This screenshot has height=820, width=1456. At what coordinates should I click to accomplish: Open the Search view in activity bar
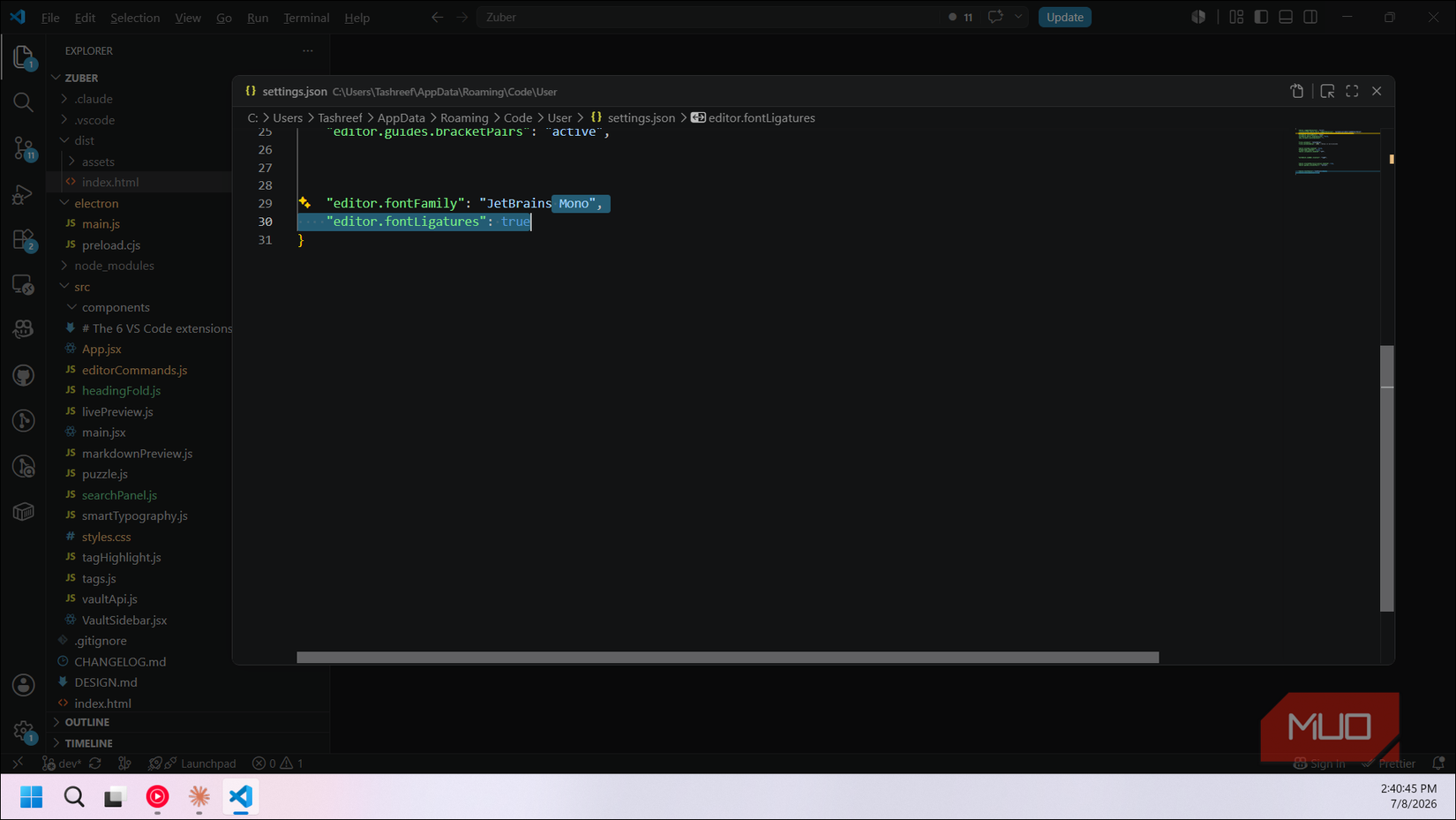click(x=24, y=102)
